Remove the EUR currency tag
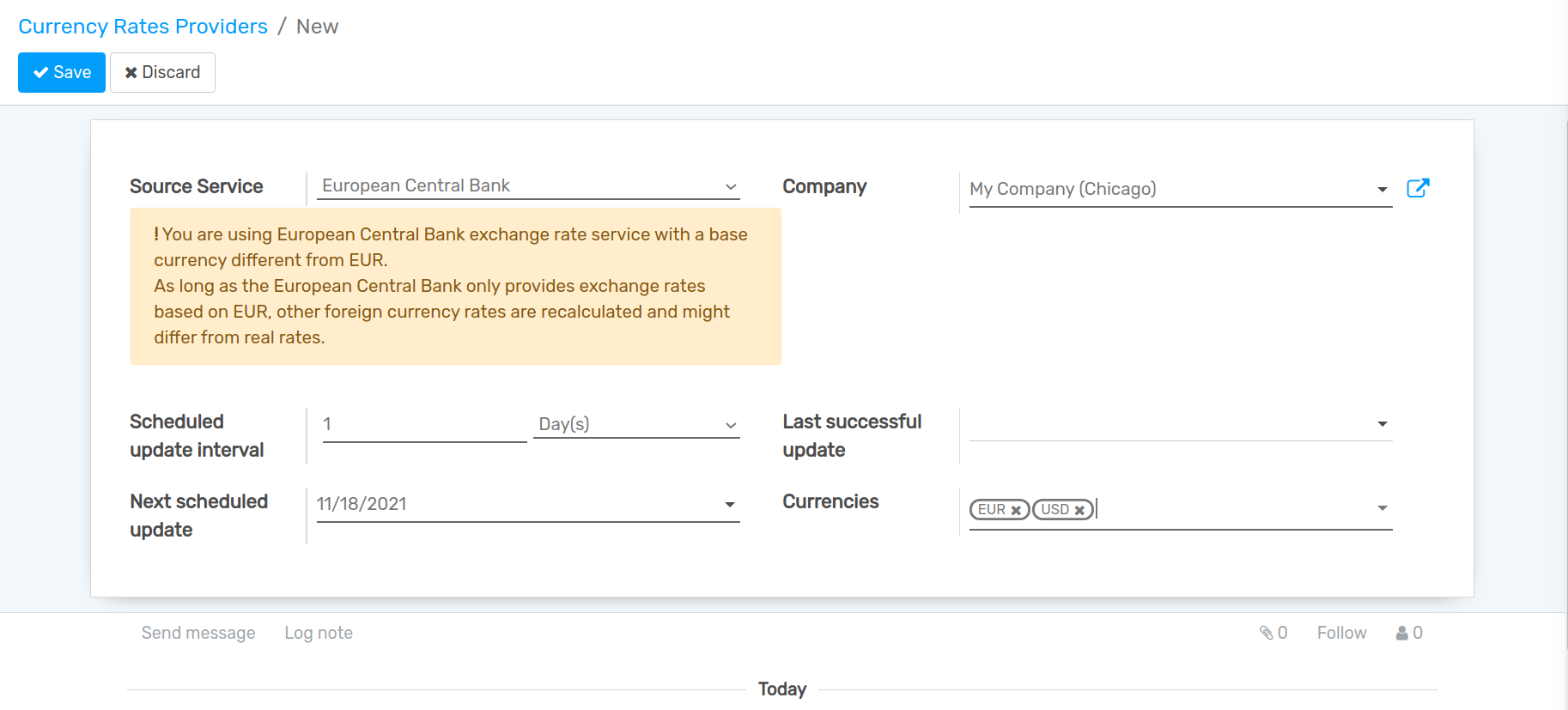 click(1016, 510)
